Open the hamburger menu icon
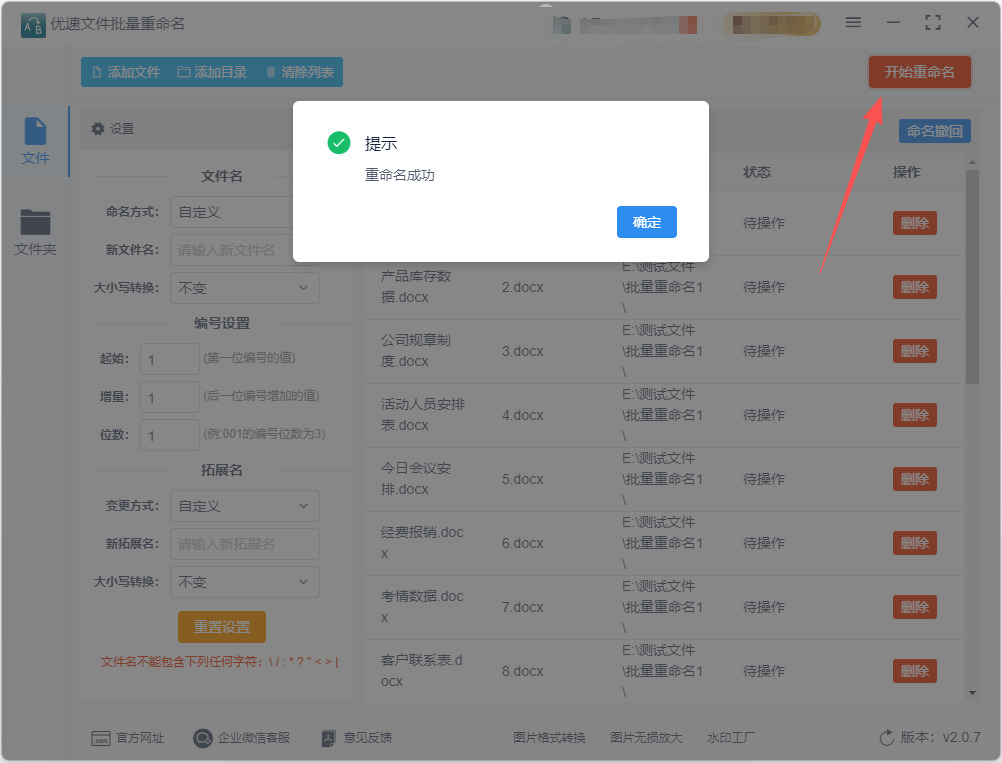Screen dimensions: 1002x763 pyautogui.click(x=853, y=22)
